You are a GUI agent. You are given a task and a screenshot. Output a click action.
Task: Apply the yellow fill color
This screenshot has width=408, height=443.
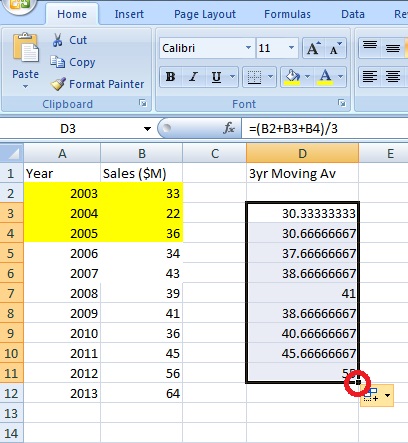(292, 77)
